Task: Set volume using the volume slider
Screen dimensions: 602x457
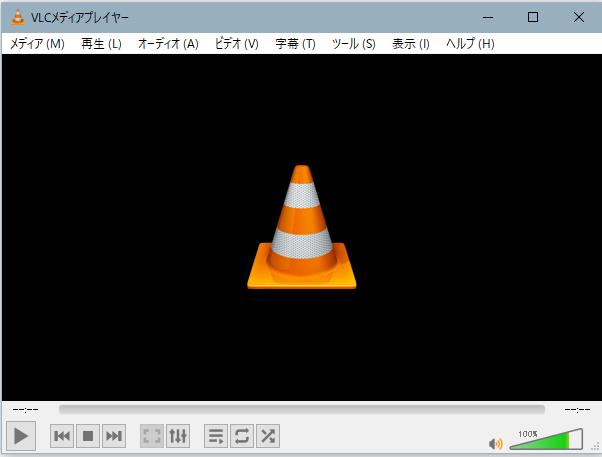Action: click(x=545, y=441)
